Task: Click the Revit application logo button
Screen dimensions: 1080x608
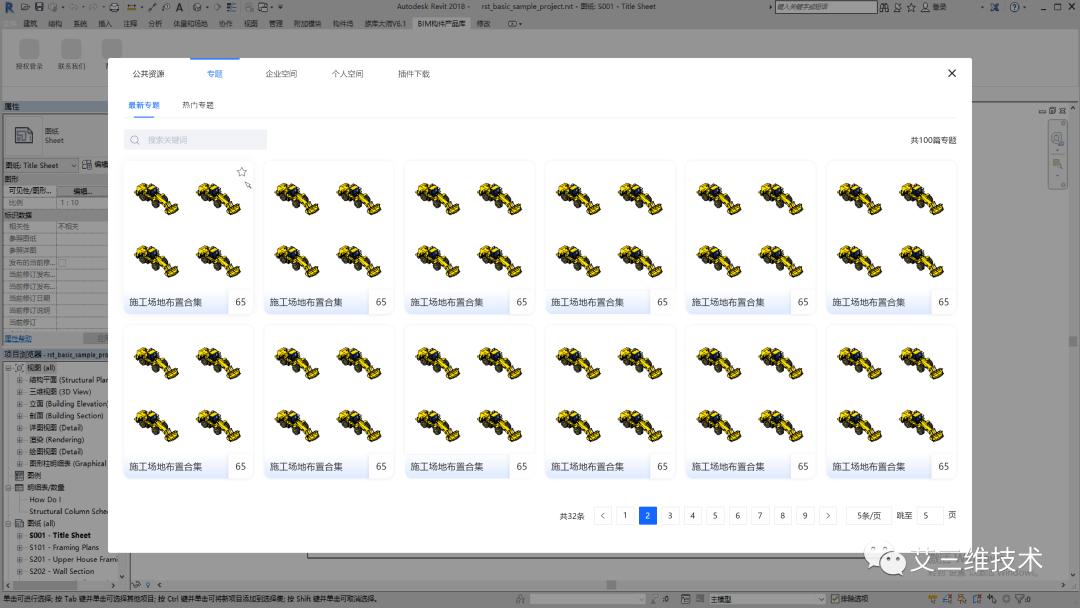Action: [8, 7]
